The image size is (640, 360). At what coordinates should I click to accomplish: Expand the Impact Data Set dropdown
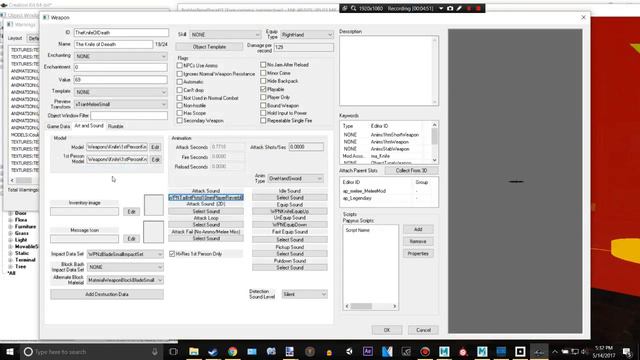[125, 254]
